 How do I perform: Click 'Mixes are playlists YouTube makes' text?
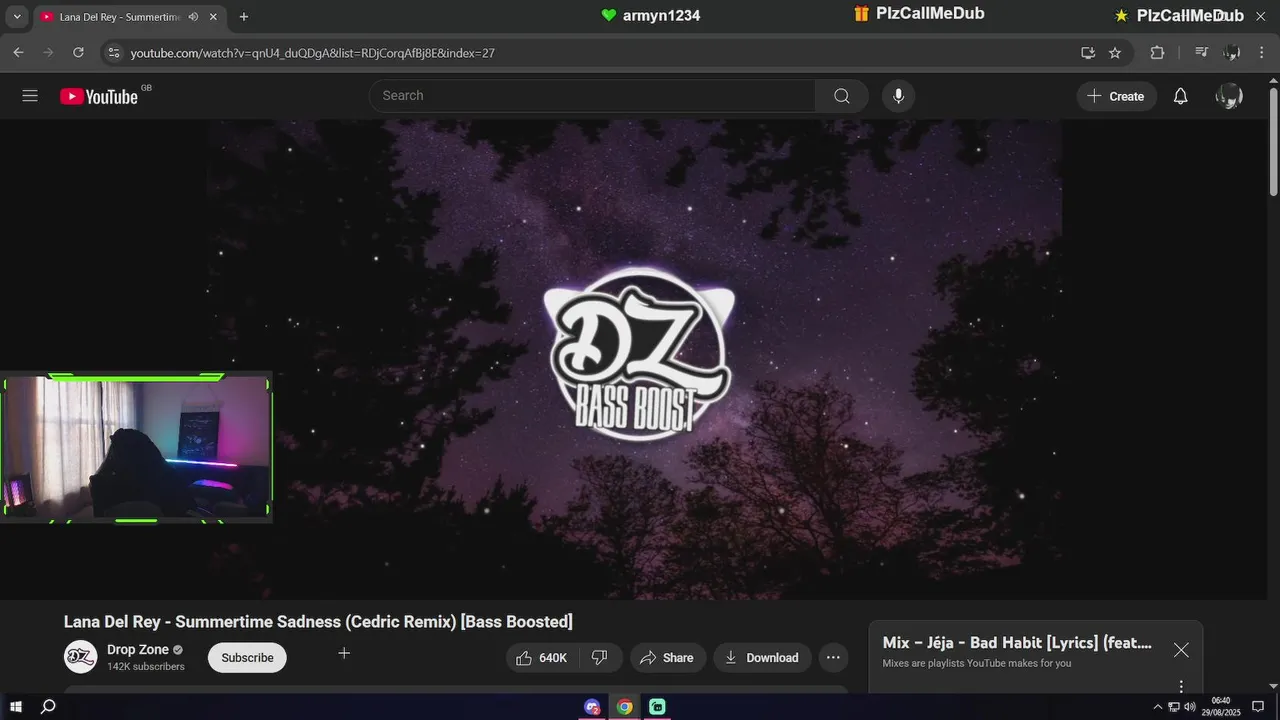(977, 663)
